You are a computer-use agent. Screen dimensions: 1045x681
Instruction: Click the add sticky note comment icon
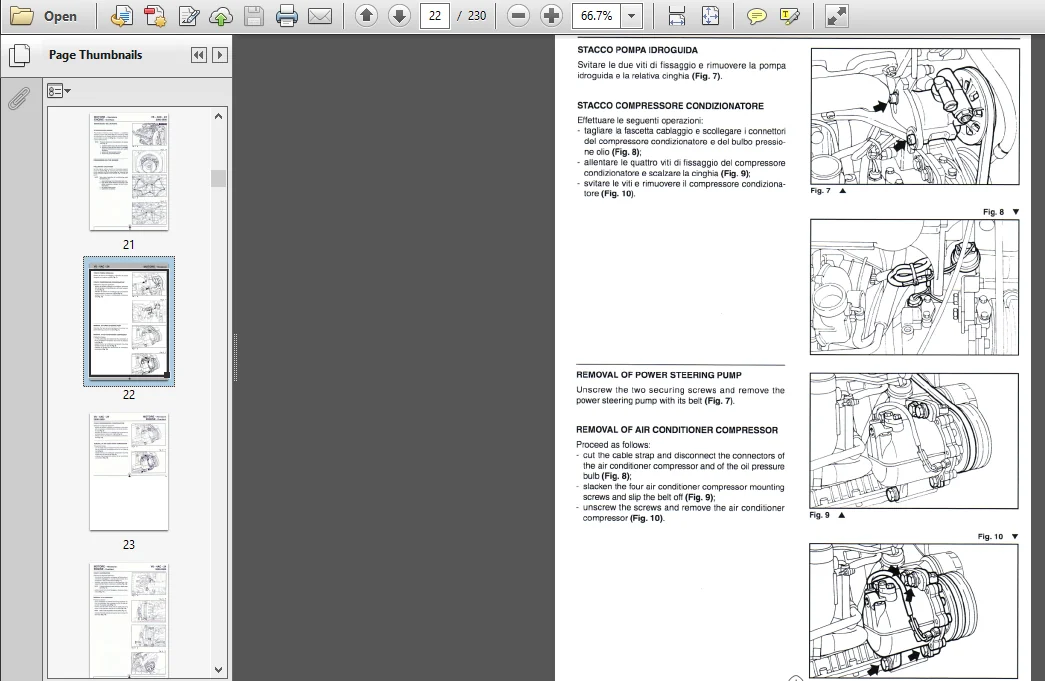[x=756, y=16]
